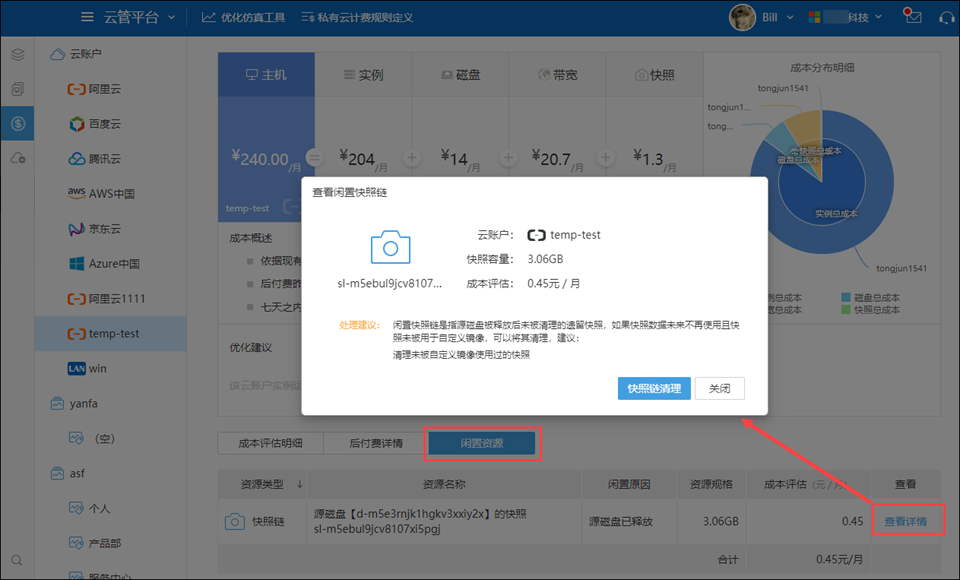Viewport: 960px width, 580px height.
Task: Open 优化仿真工具 in the top bar
Action: tap(243, 17)
